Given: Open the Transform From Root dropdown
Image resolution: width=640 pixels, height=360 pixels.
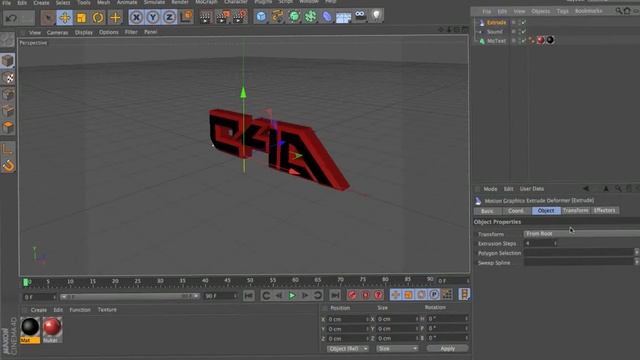Looking at the screenshot, I should (x=582, y=234).
